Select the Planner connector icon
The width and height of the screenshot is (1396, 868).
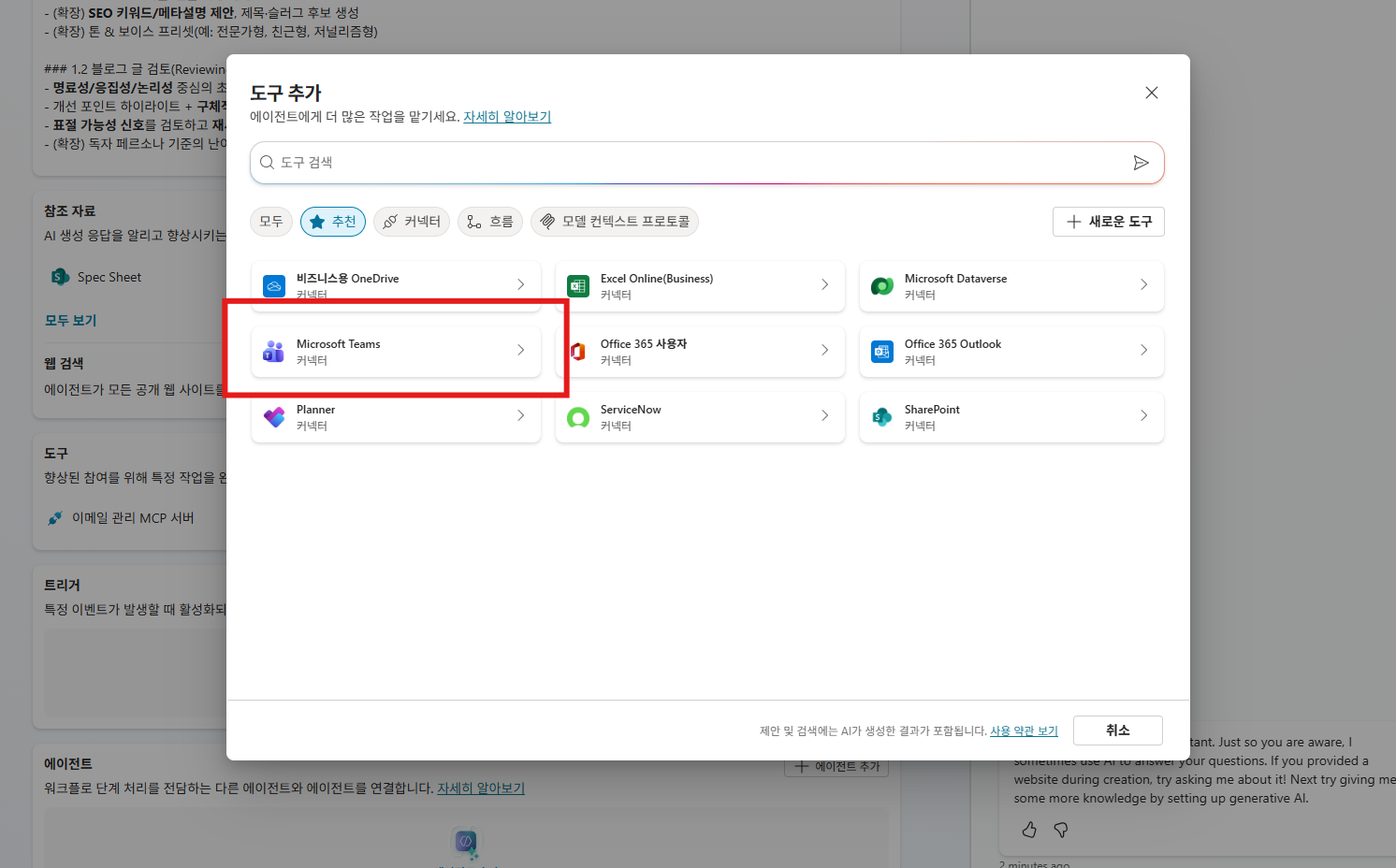(x=273, y=416)
